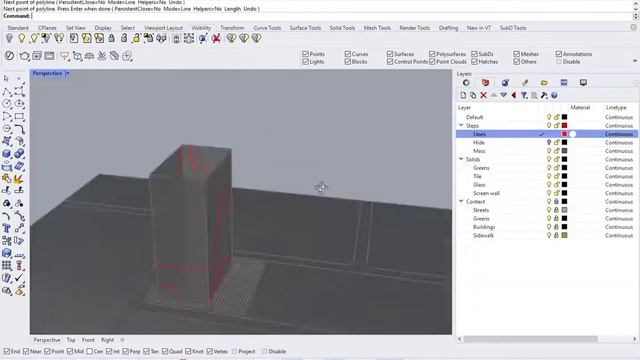This screenshot has height=360, width=640.
Task: Open the Materials panel tab icon
Action: (505, 82)
